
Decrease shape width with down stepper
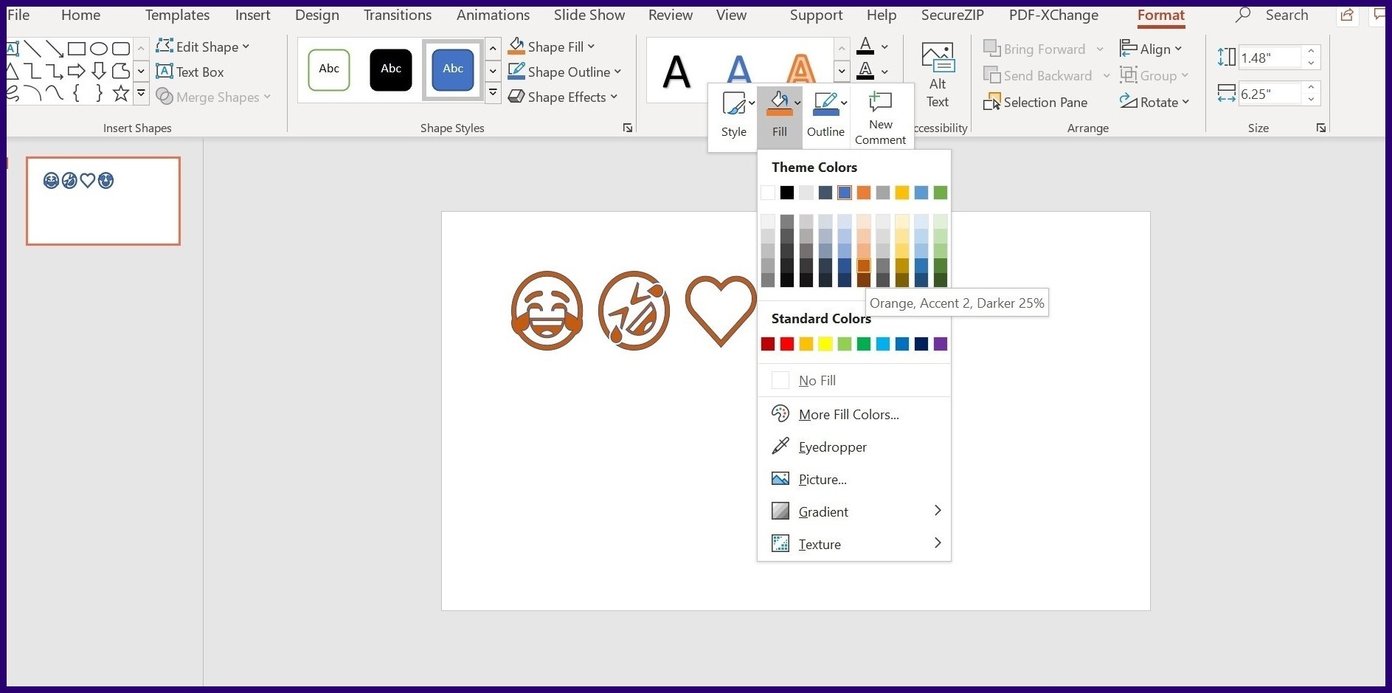click(1312, 100)
